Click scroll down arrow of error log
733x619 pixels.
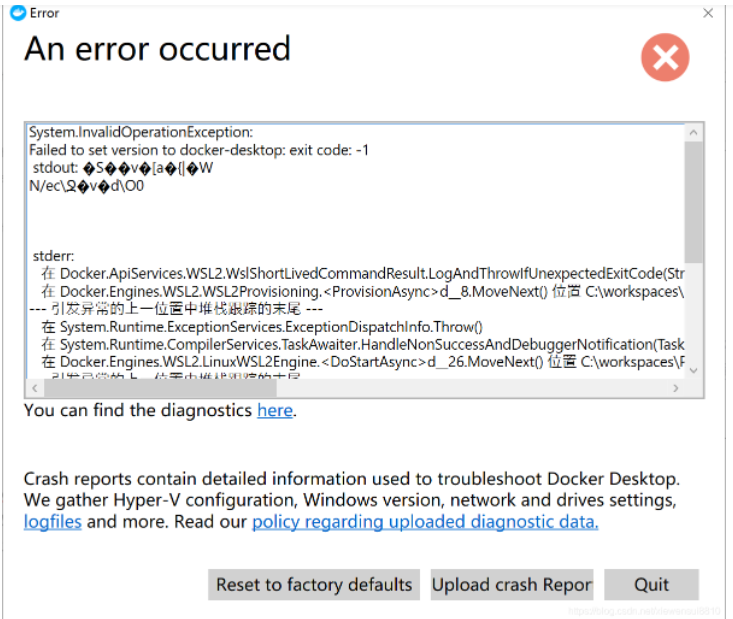tap(694, 370)
